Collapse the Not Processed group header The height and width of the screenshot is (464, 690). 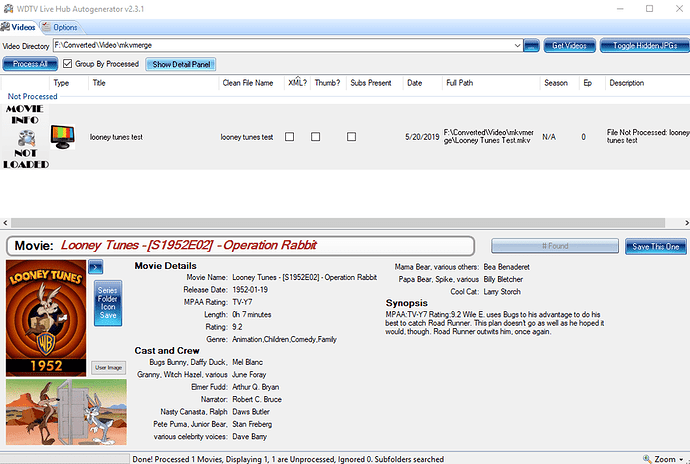pos(33,96)
